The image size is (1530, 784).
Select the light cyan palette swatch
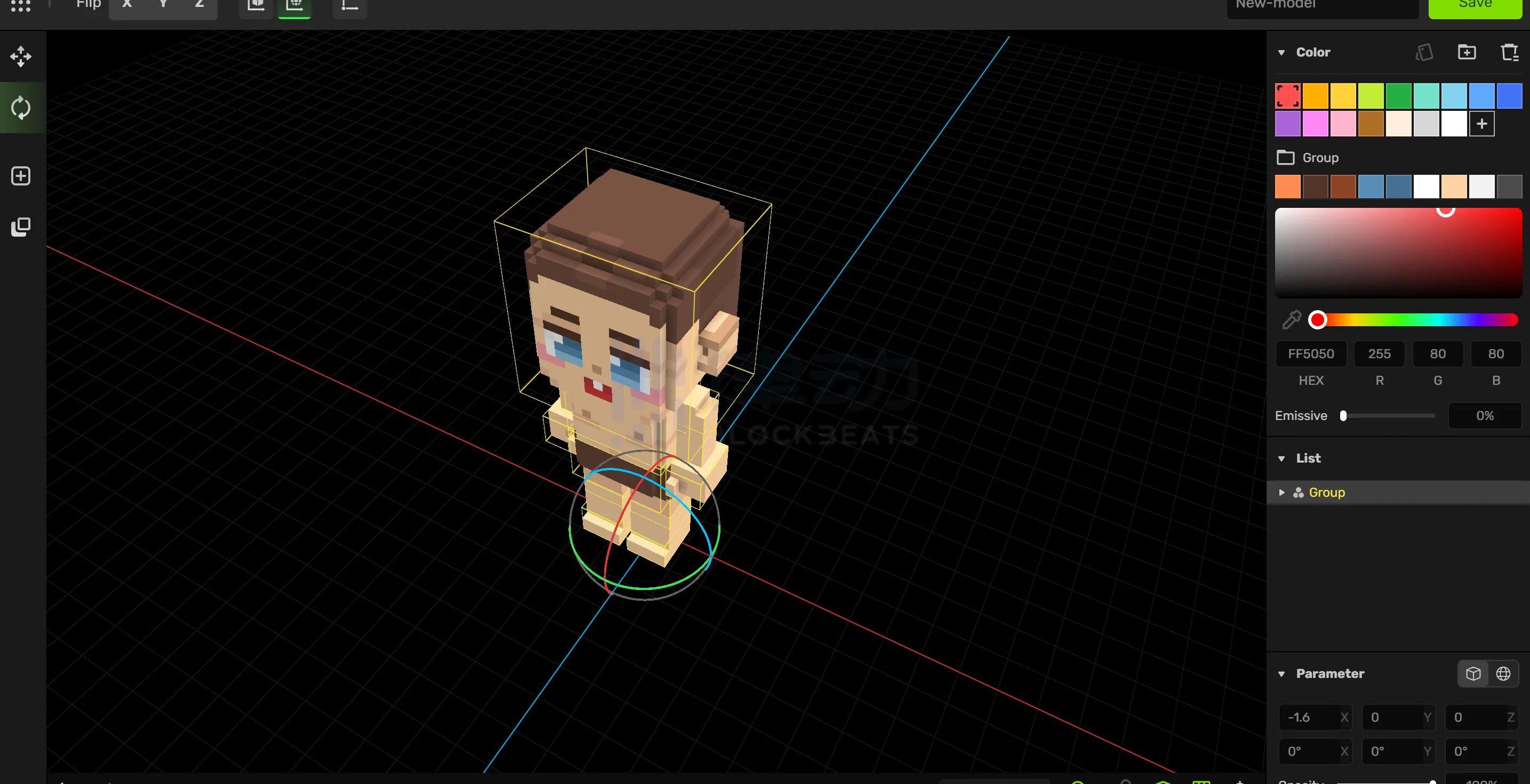pyautogui.click(x=1454, y=96)
